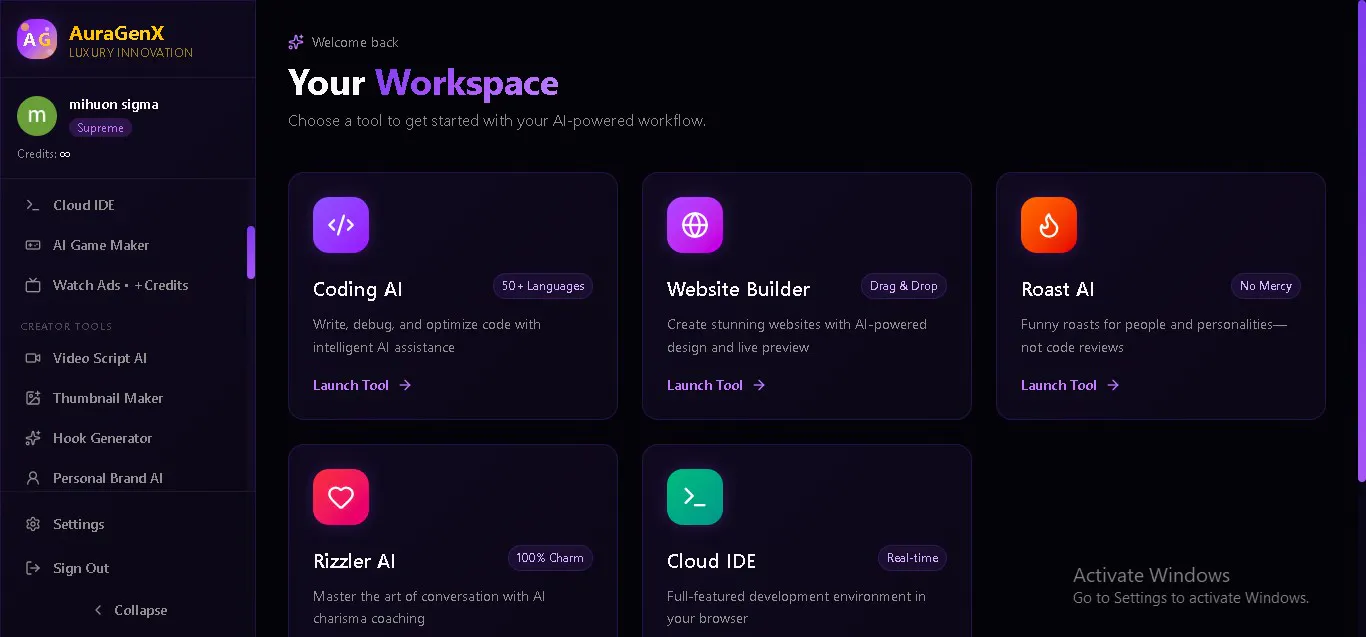
Task: Open Personal Brand AI
Action: click(x=126, y=478)
